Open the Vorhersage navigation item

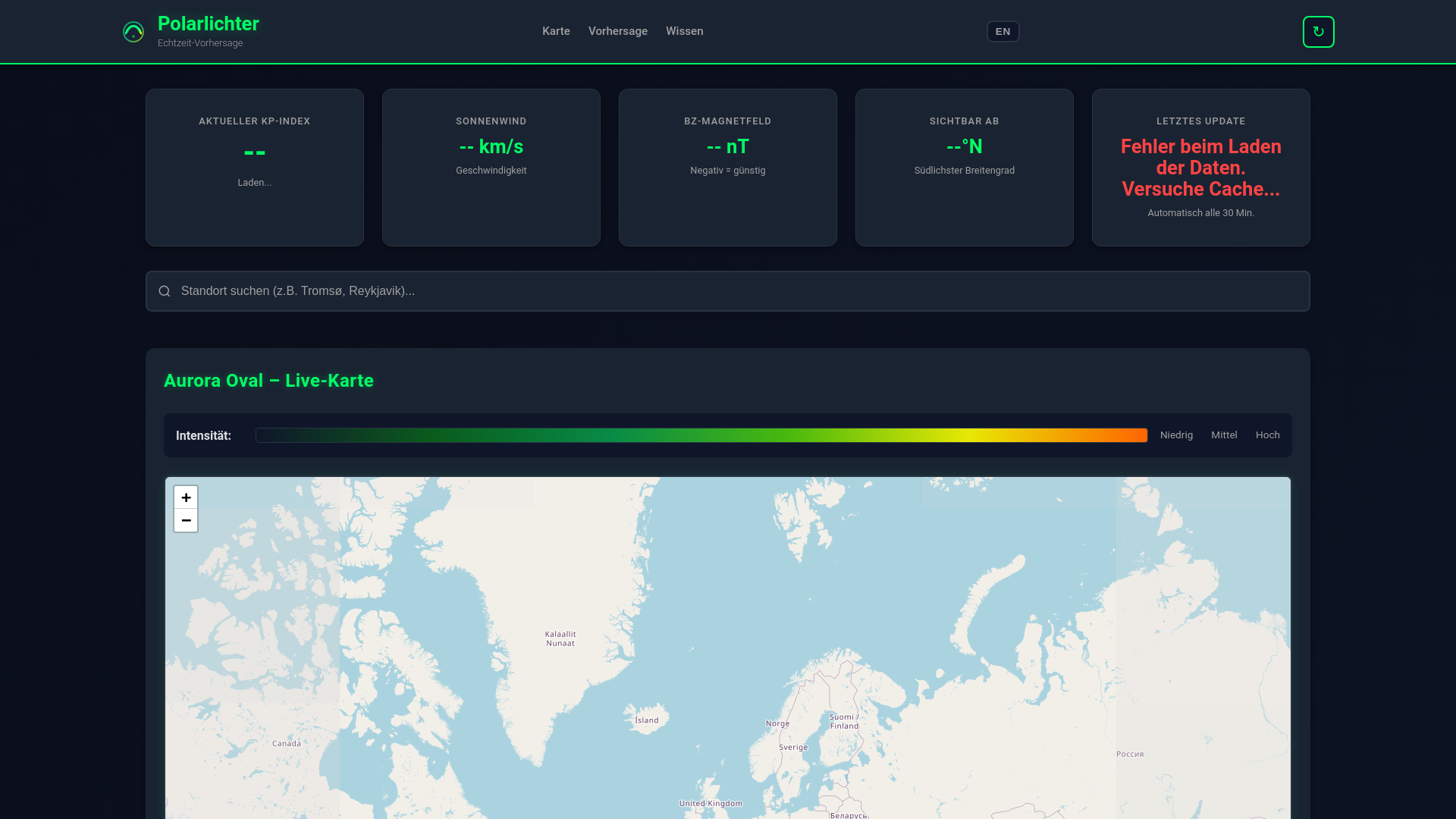(618, 31)
